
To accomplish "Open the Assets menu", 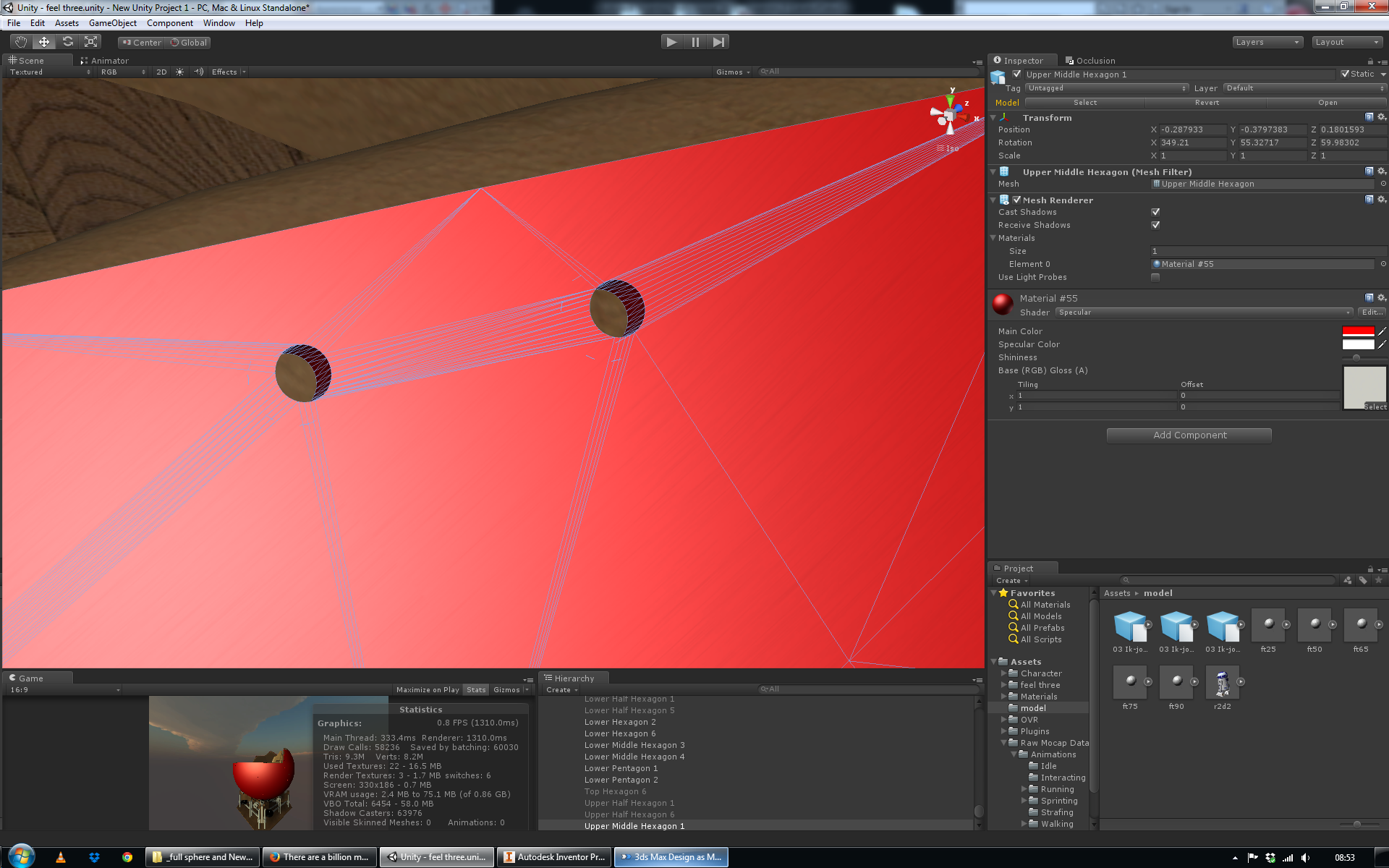I will coord(67,23).
